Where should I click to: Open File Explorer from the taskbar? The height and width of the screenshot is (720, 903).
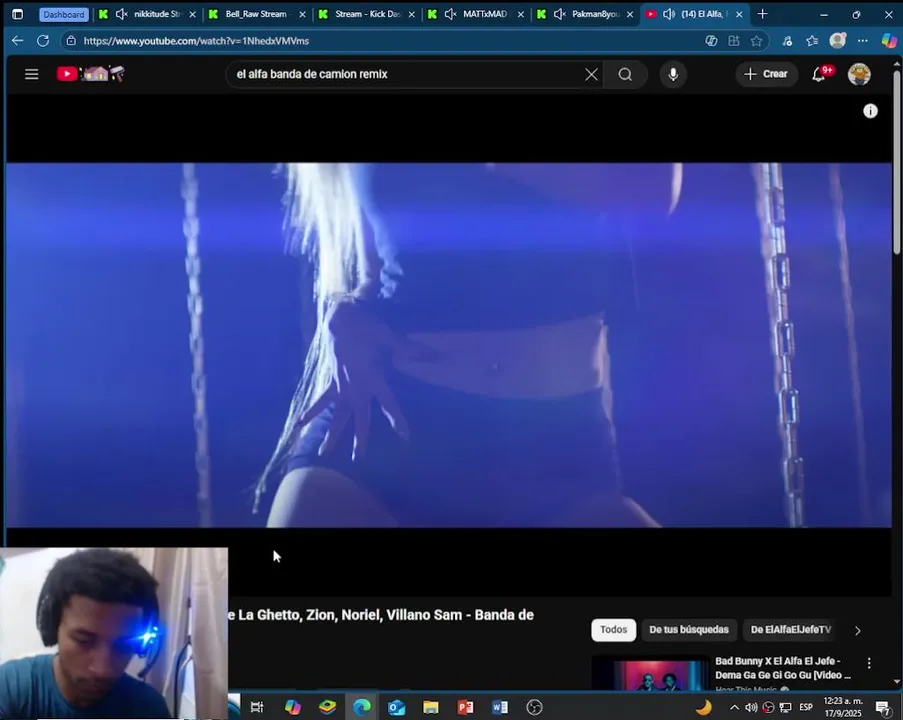[431, 707]
